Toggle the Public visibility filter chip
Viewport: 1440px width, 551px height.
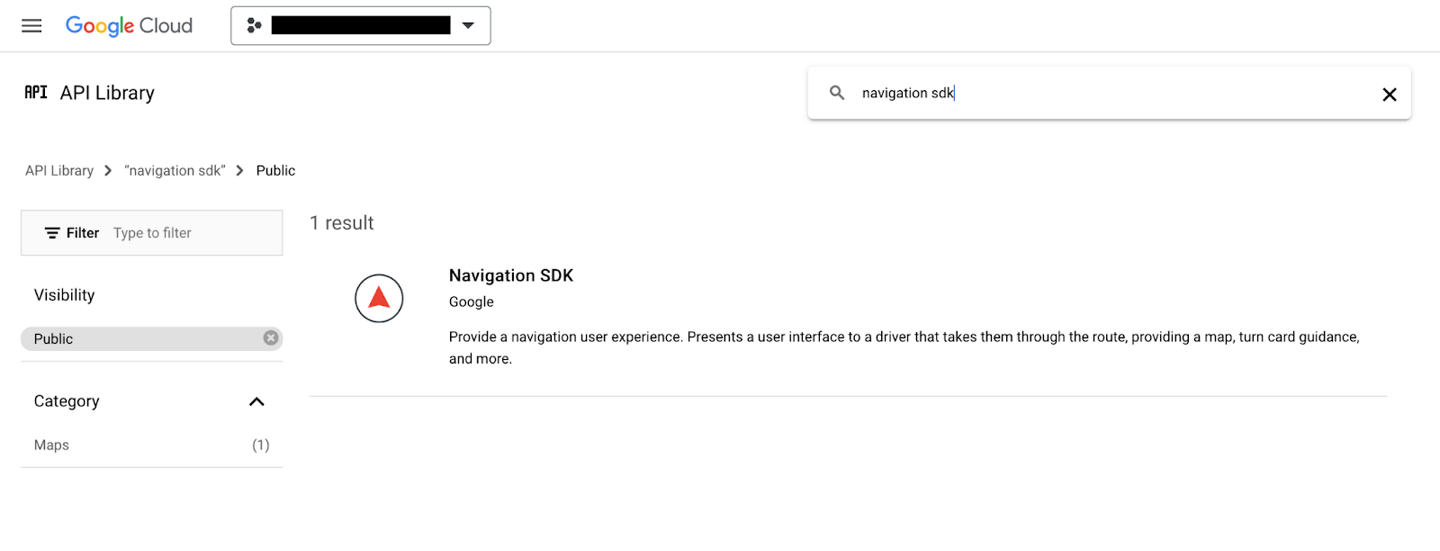54,339
